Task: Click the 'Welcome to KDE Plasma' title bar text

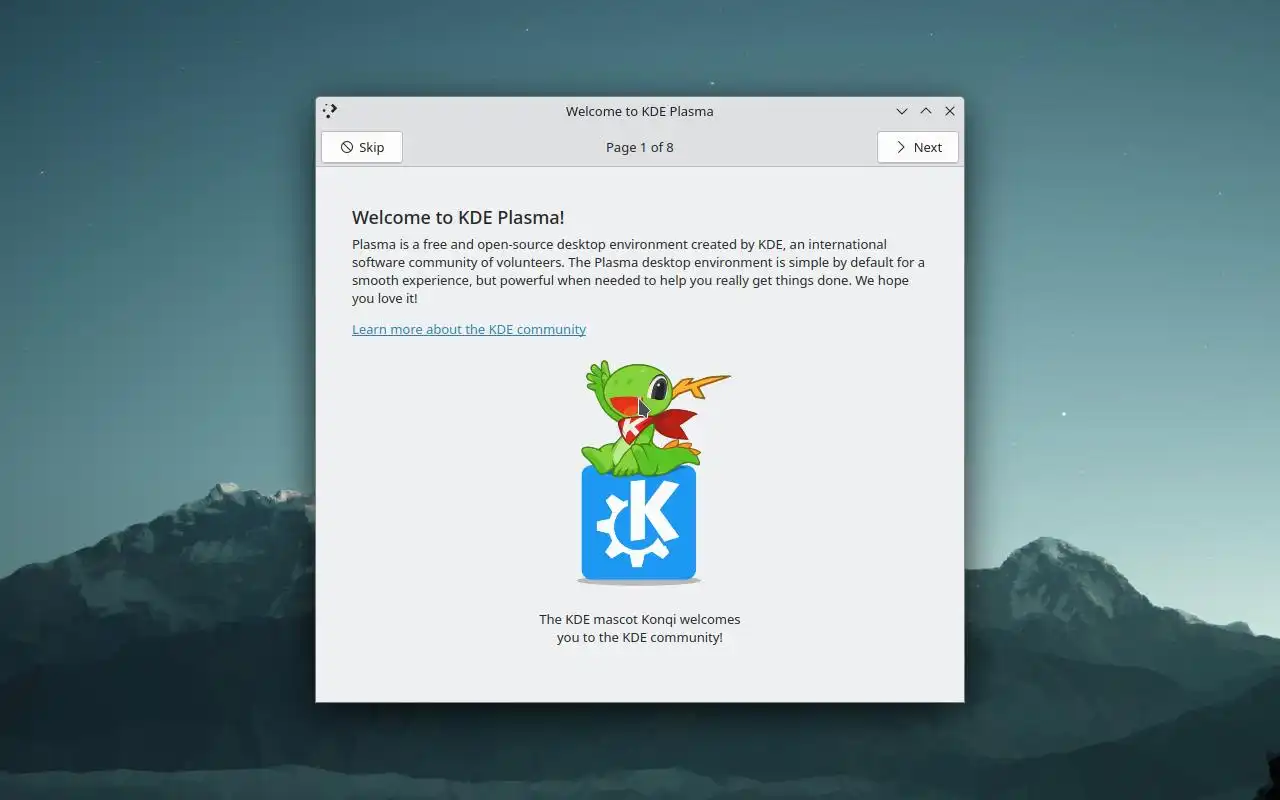Action: 640,111
